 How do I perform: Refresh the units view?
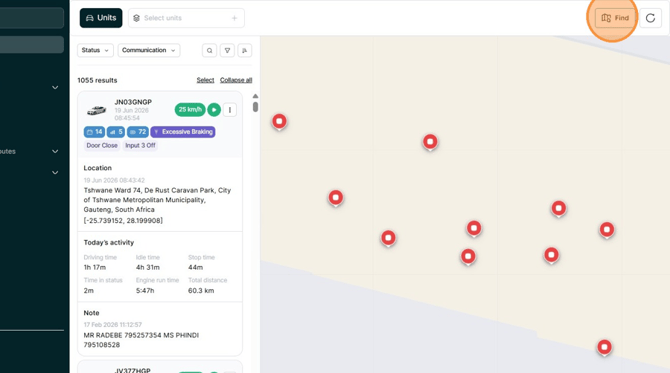click(x=650, y=18)
